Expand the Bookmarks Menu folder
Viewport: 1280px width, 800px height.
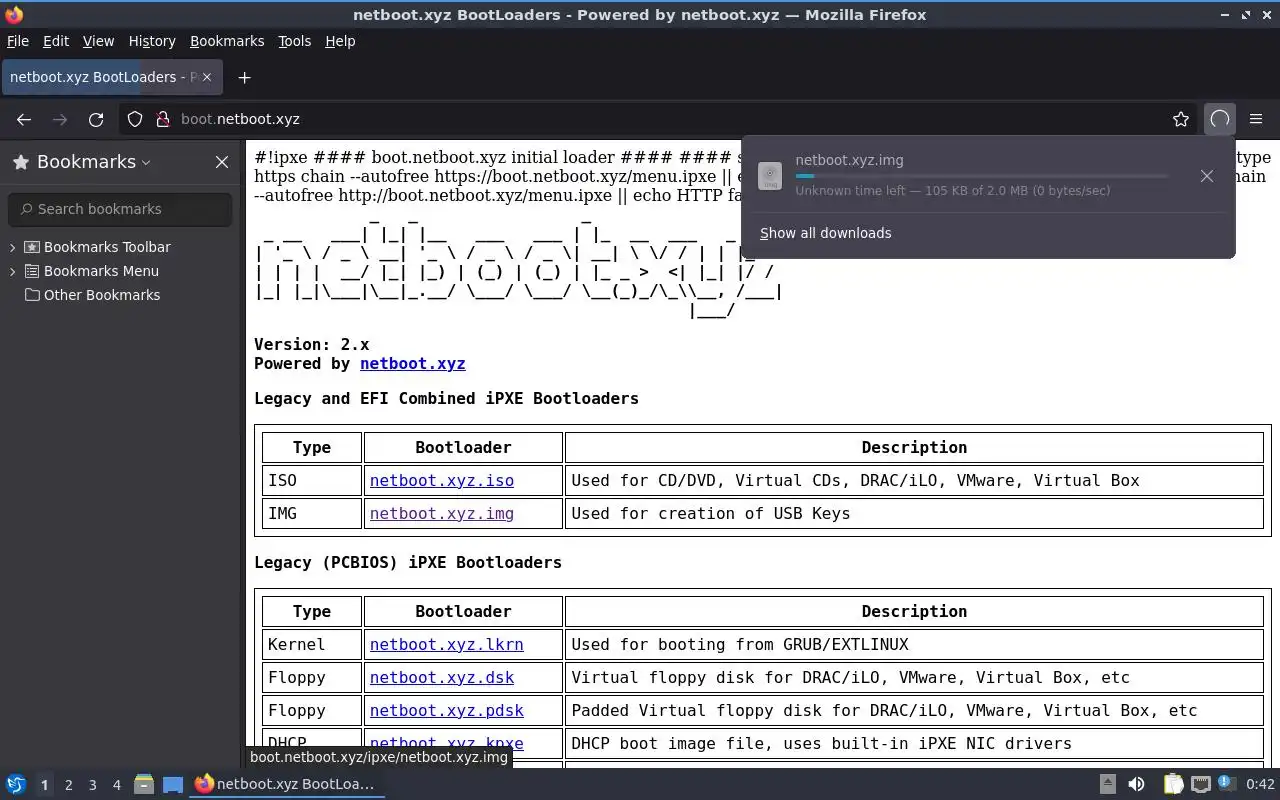pos(13,271)
